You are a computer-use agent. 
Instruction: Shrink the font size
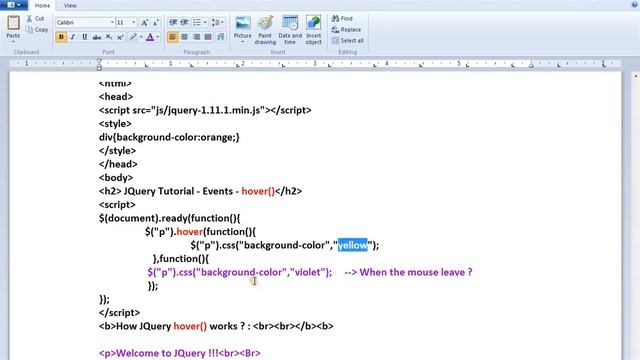[x=156, y=23]
